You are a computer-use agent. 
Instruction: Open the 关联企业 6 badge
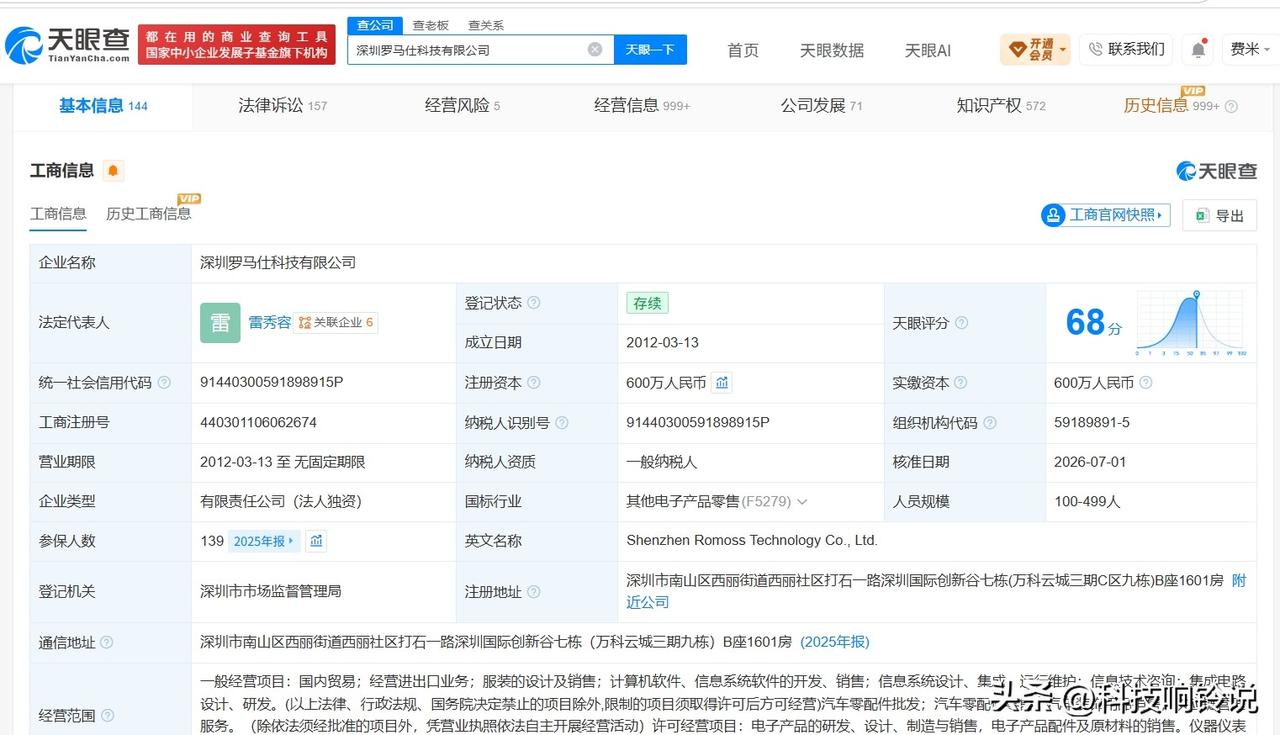click(336, 323)
